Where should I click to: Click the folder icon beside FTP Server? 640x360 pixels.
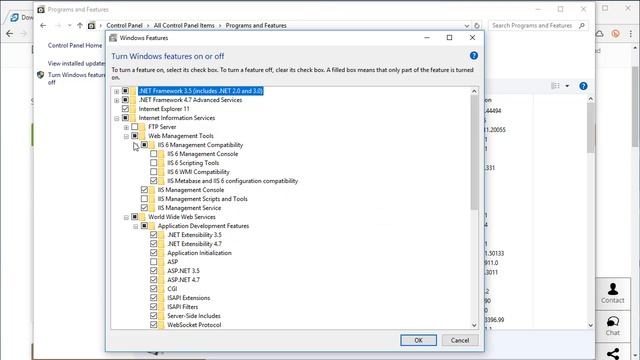click(142, 127)
